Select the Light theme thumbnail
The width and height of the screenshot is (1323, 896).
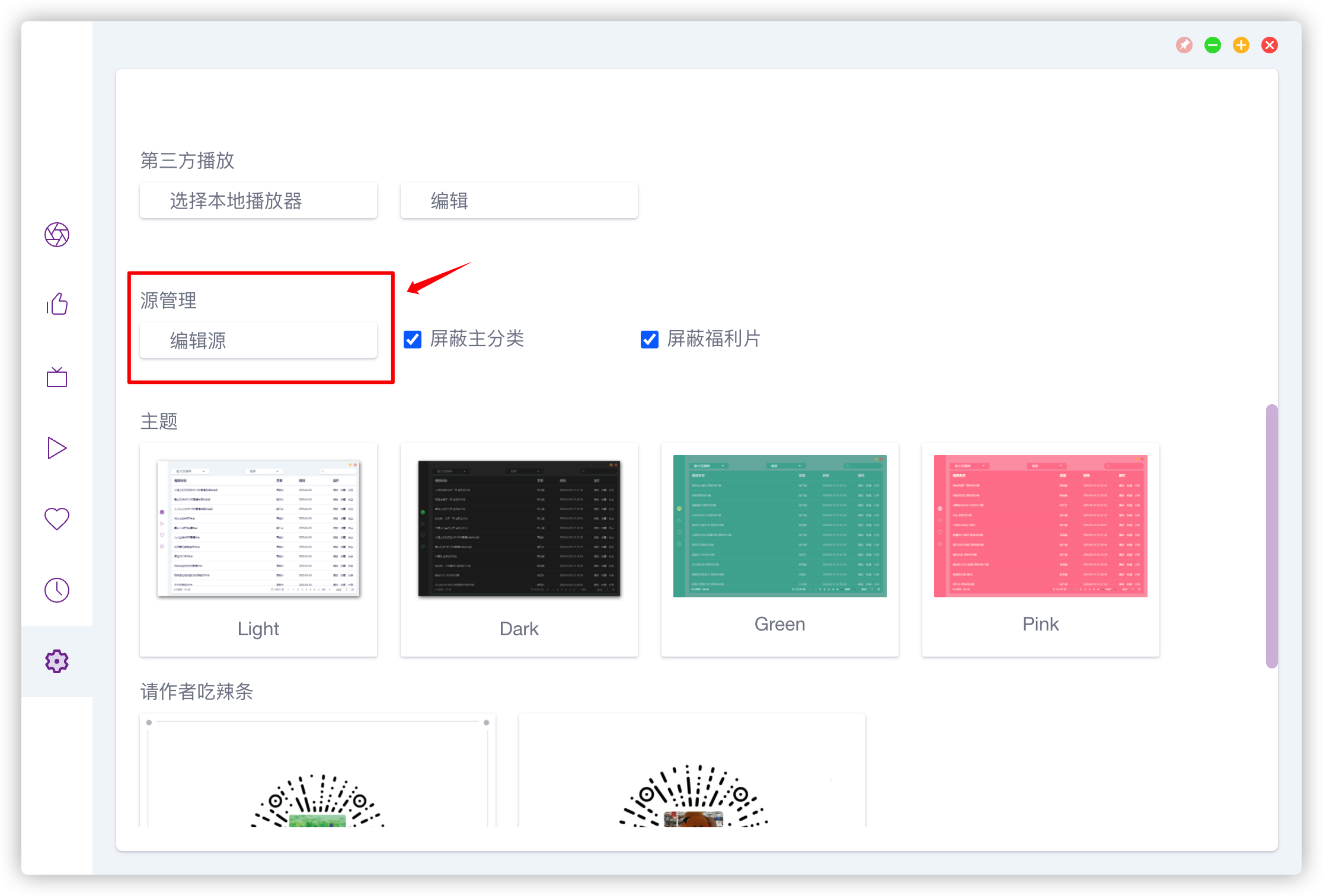tap(258, 529)
